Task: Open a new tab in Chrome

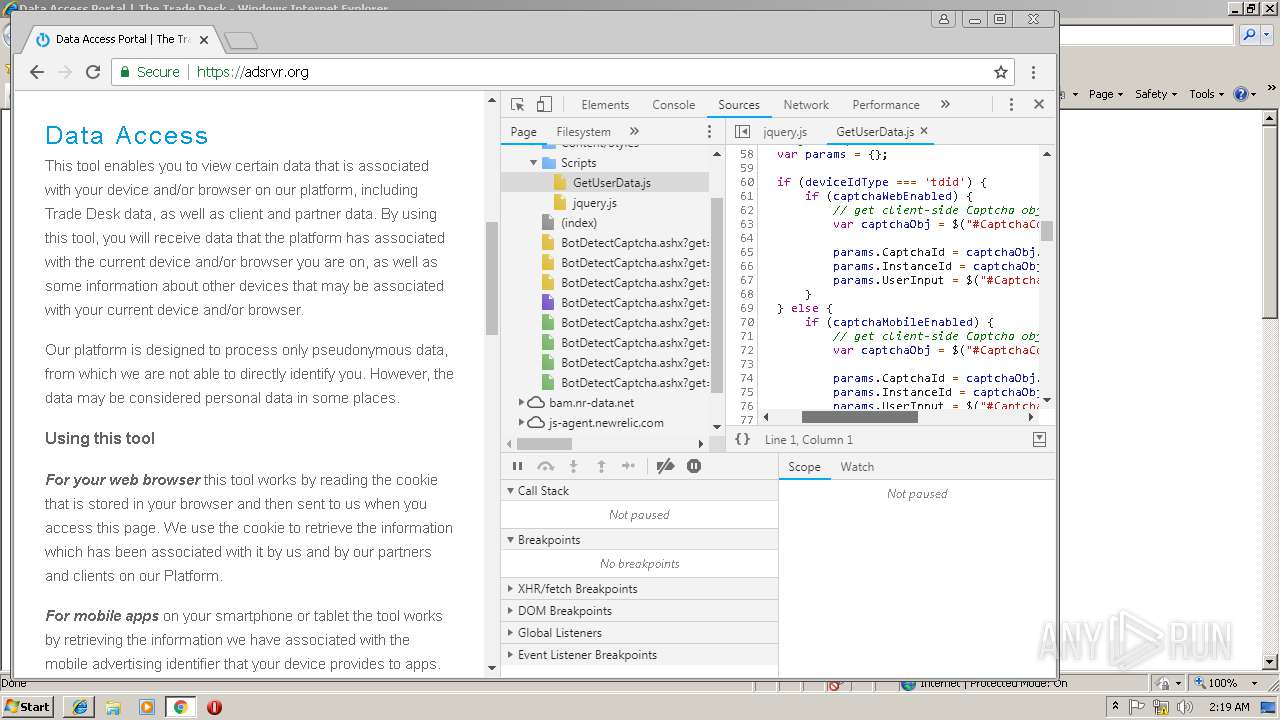Action: point(241,41)
